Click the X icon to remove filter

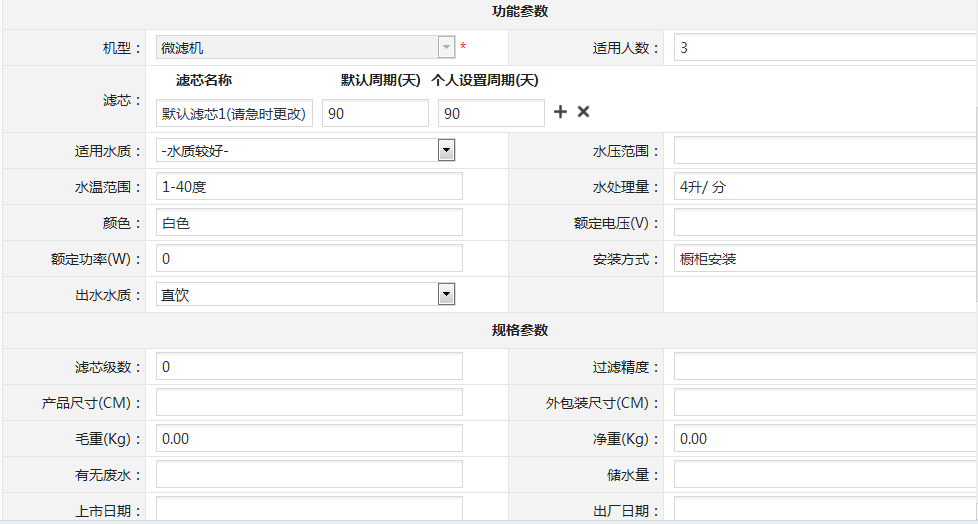584,112
